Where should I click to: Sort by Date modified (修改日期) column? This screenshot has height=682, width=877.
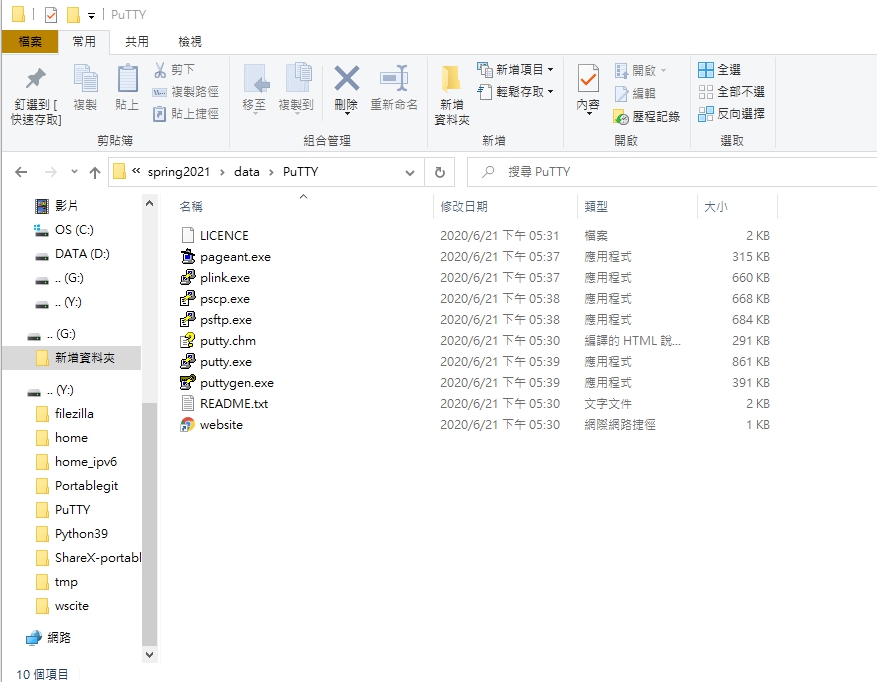point(464,206)
